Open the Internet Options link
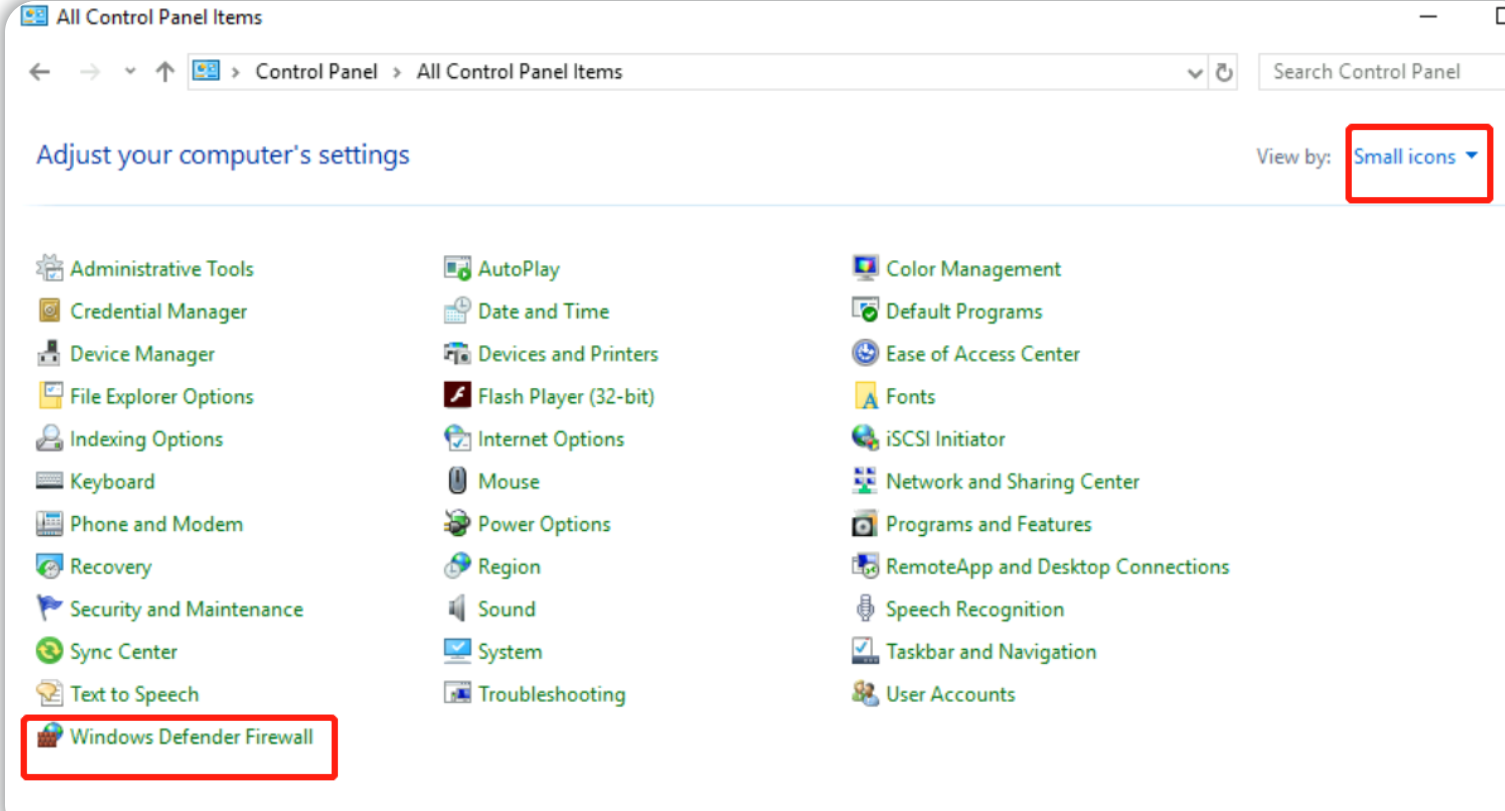The height and width of the screenshot is (811, 1505). click(551, 439)
